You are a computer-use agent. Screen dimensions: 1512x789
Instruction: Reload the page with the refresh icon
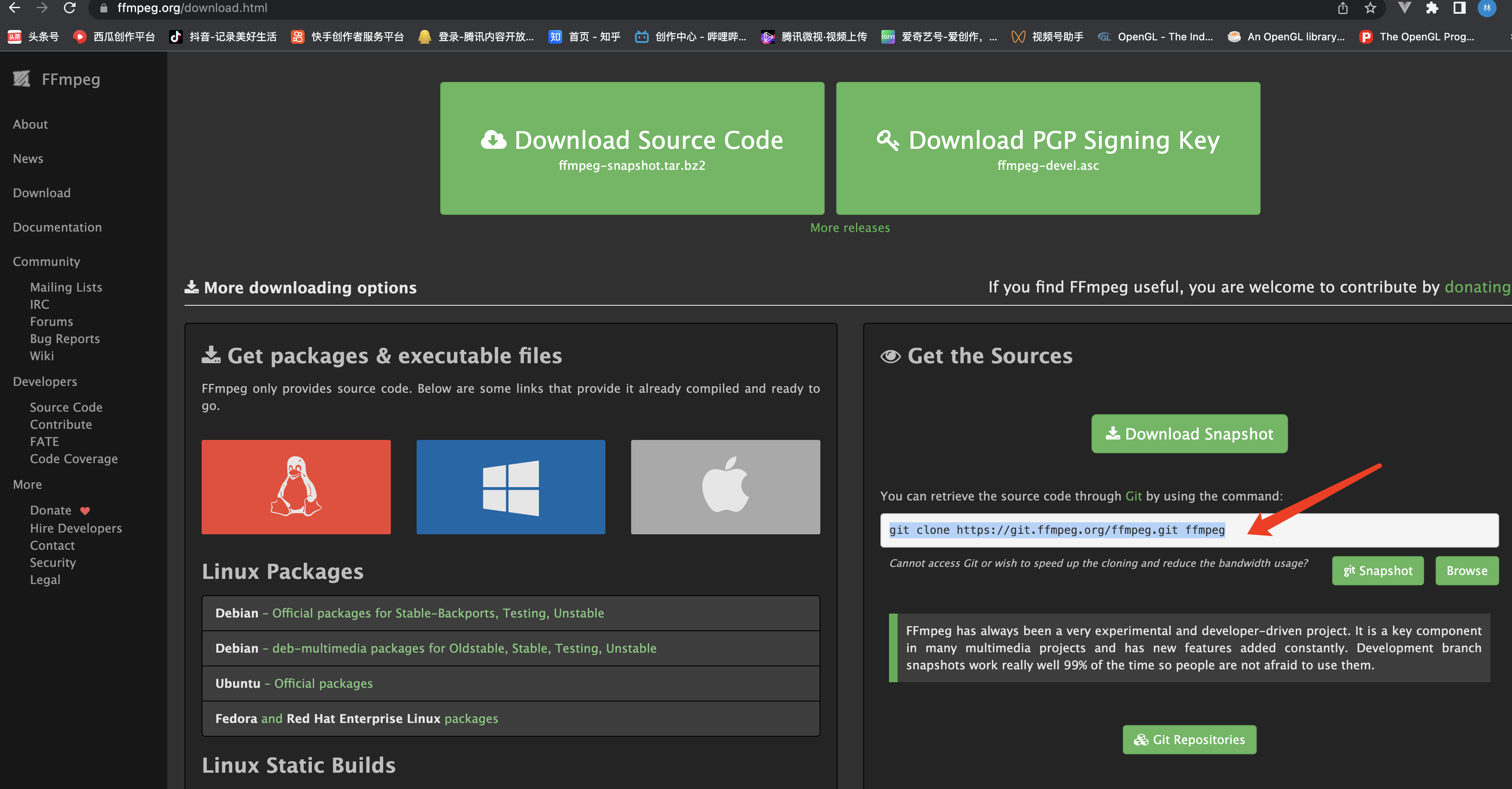tap(69, 8)
